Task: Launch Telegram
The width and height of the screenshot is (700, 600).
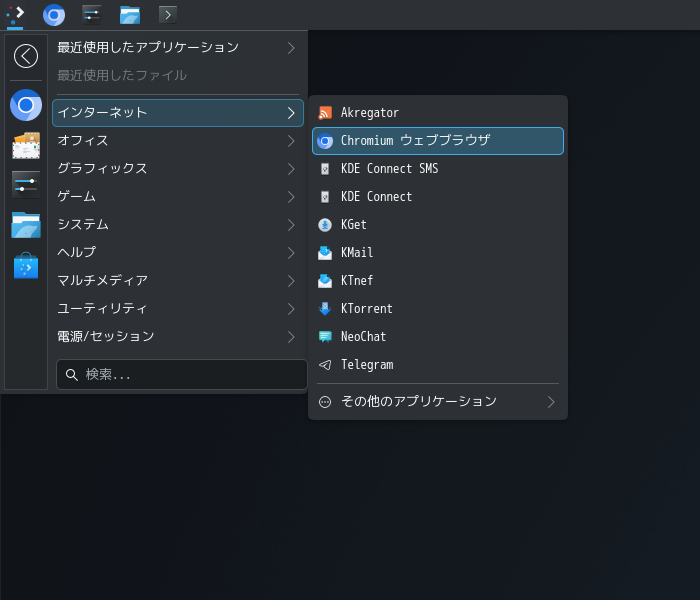Action: coord(438,365)
